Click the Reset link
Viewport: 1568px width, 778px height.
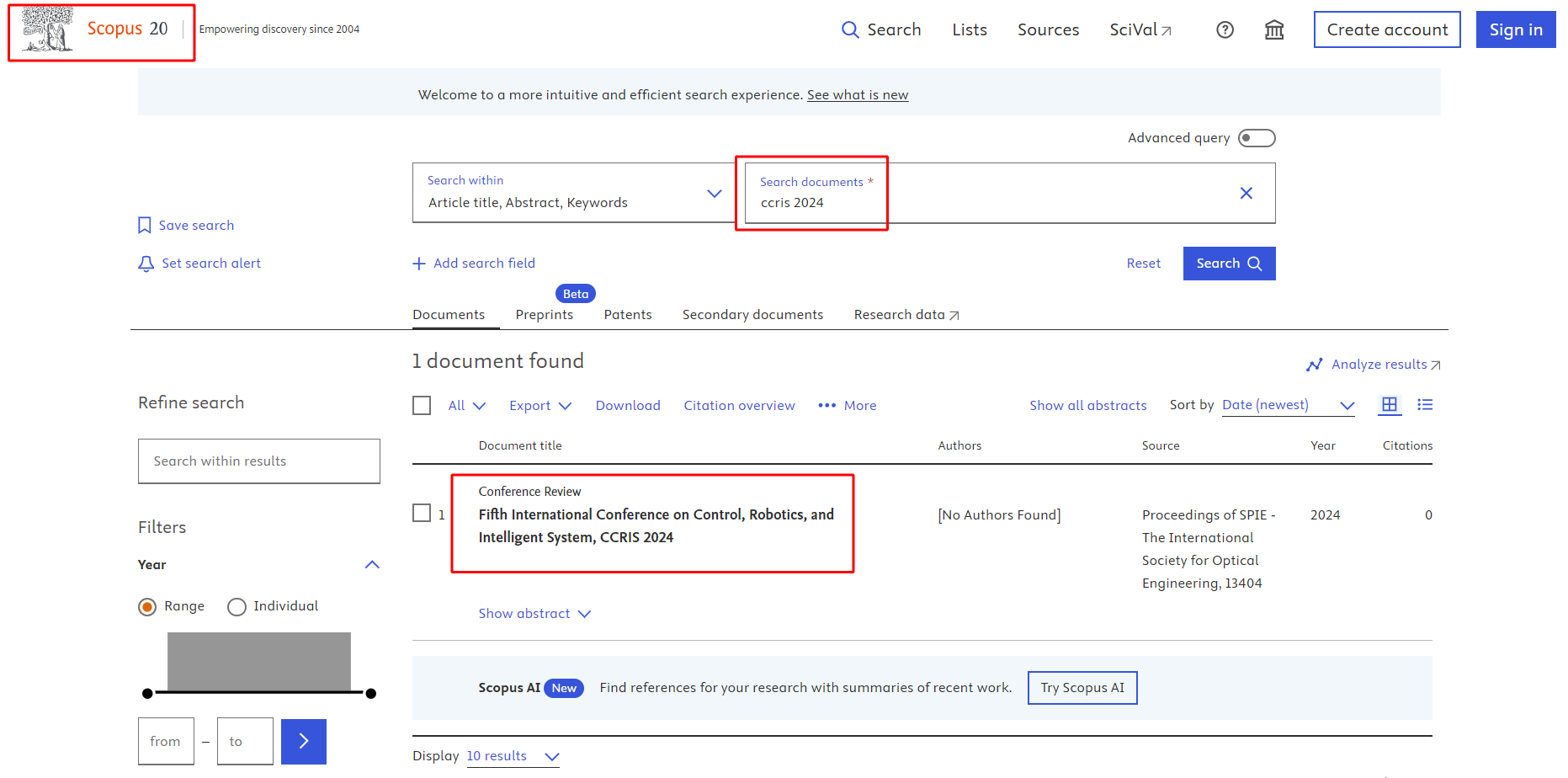[x=1143, y=264]
